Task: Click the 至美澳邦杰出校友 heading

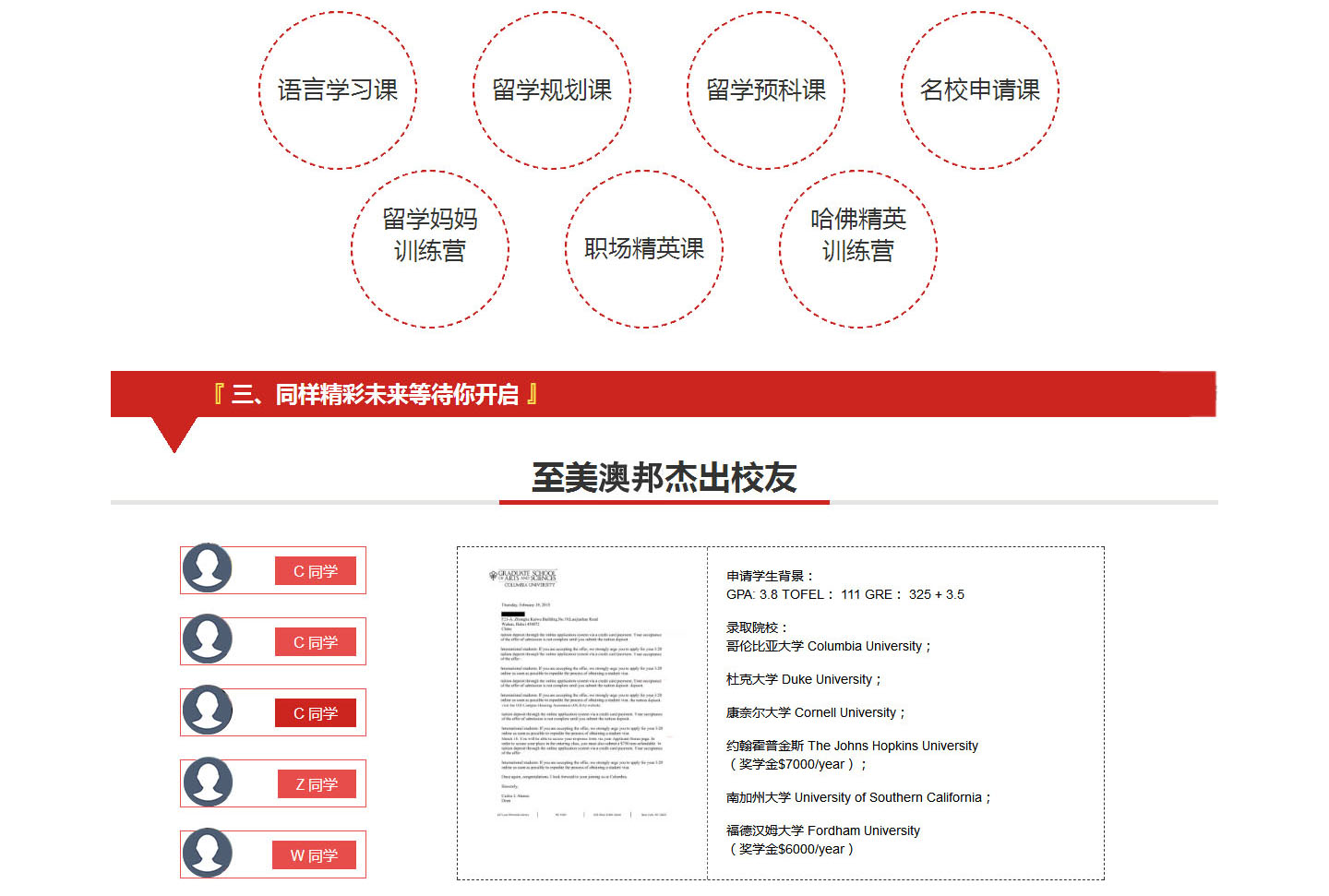Action: coord(664,478)
